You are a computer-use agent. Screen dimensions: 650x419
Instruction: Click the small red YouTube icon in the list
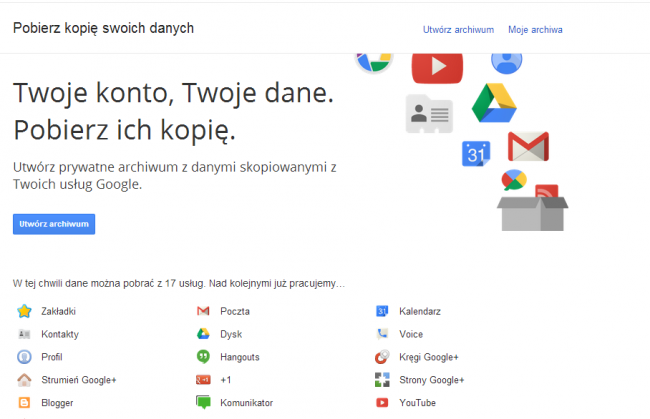coord(382,402)
